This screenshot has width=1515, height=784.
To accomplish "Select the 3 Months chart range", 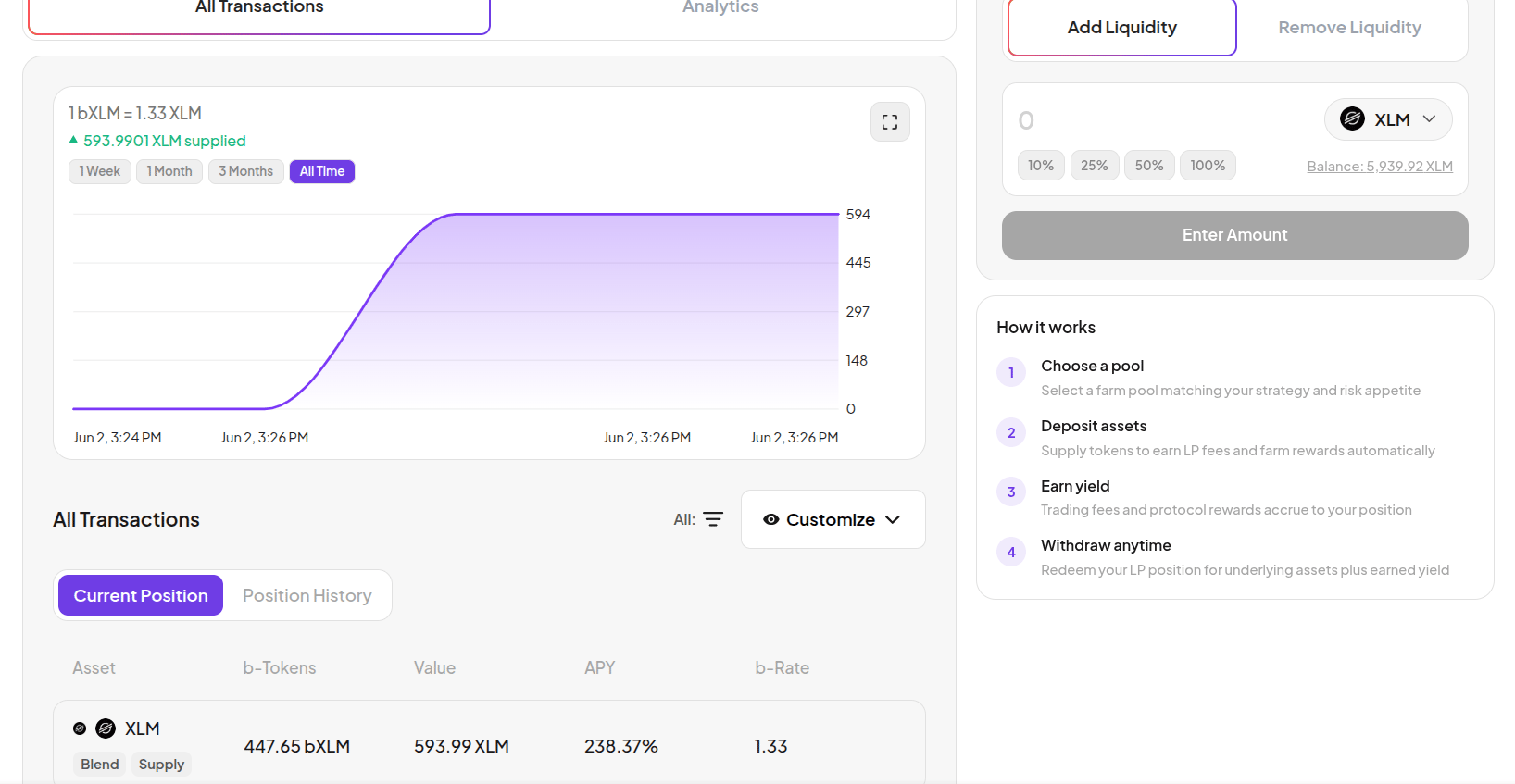I will coord(246,171).
